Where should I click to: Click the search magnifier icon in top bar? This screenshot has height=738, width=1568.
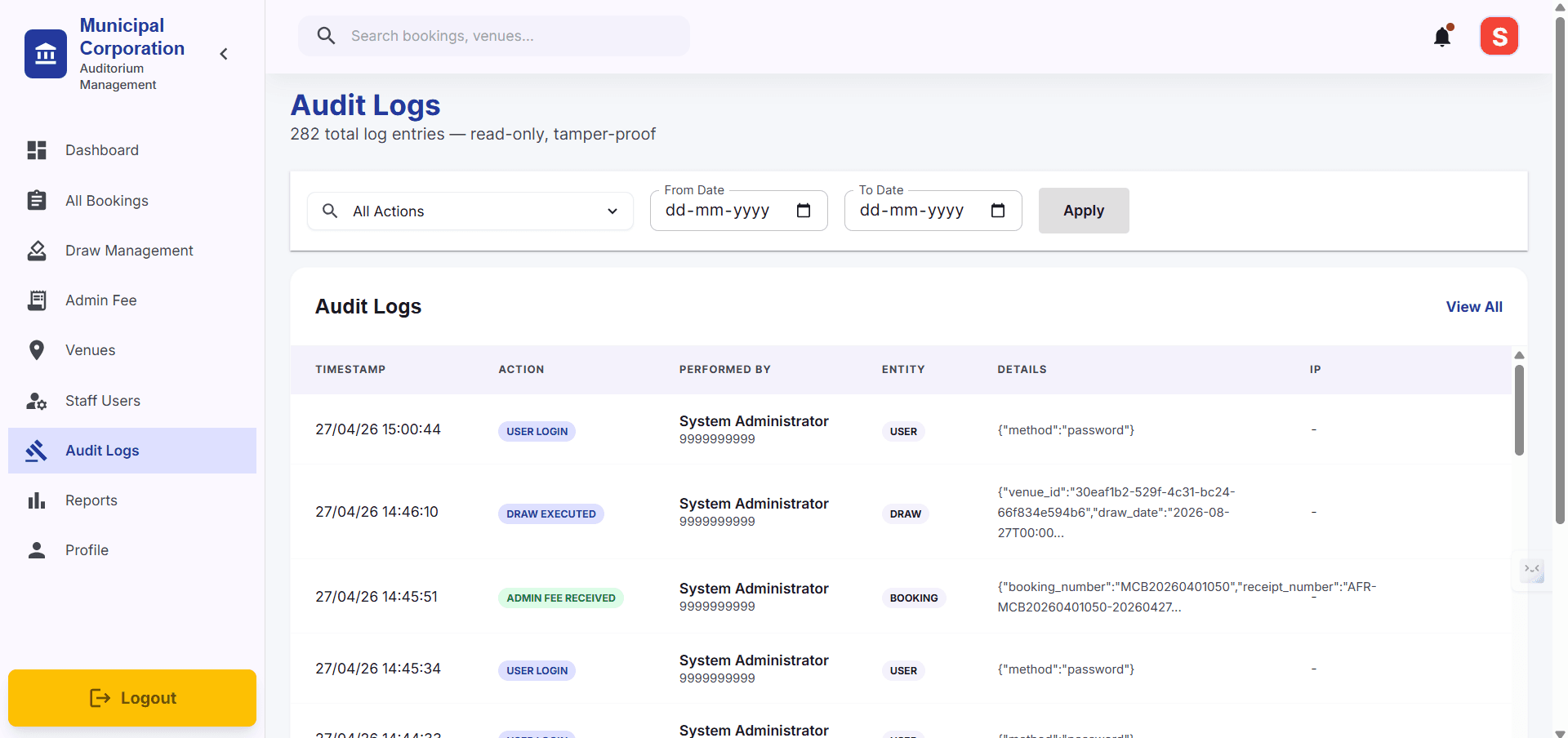pos(326,36)
